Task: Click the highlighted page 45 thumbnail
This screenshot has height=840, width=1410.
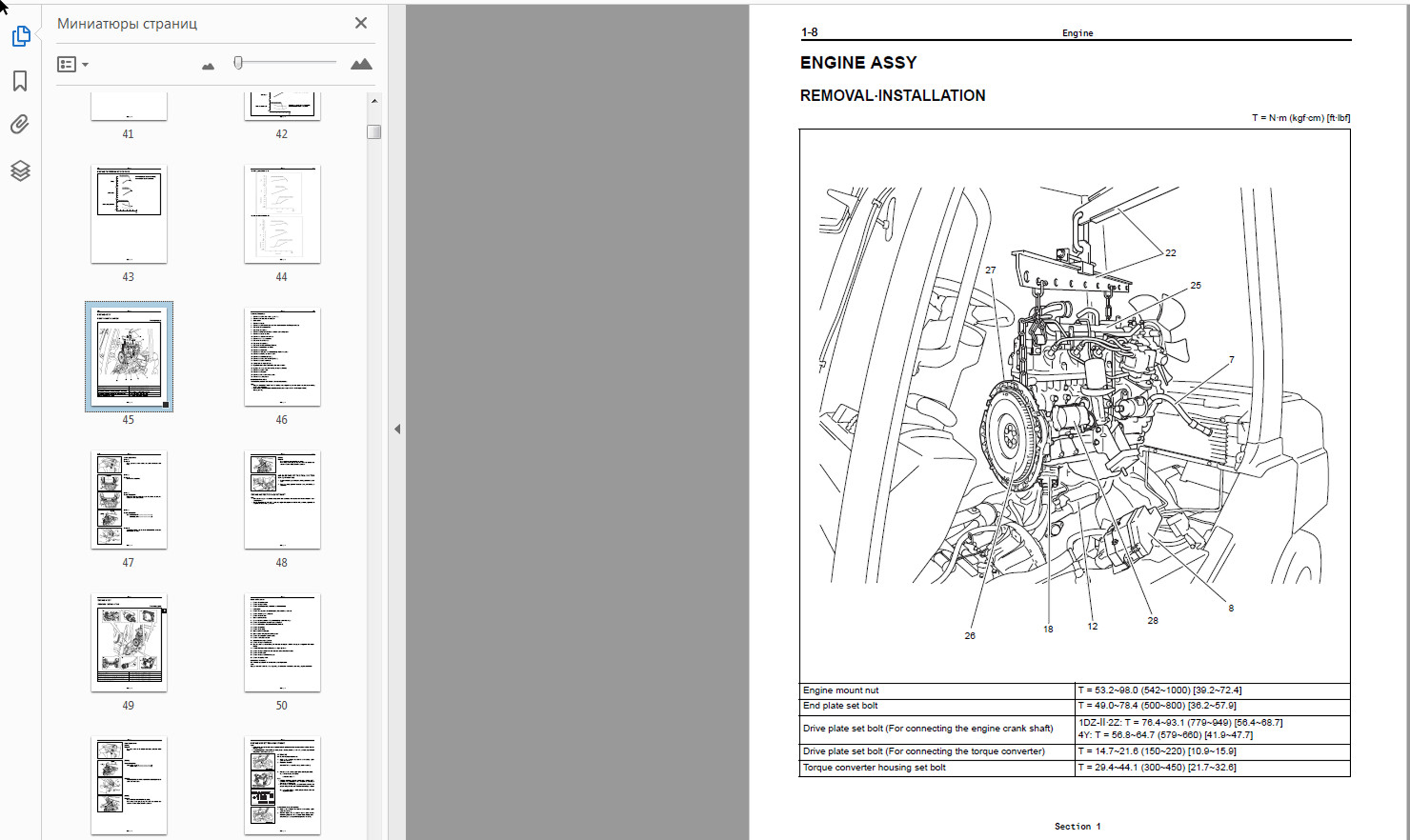Action: [x=129, y=357]
